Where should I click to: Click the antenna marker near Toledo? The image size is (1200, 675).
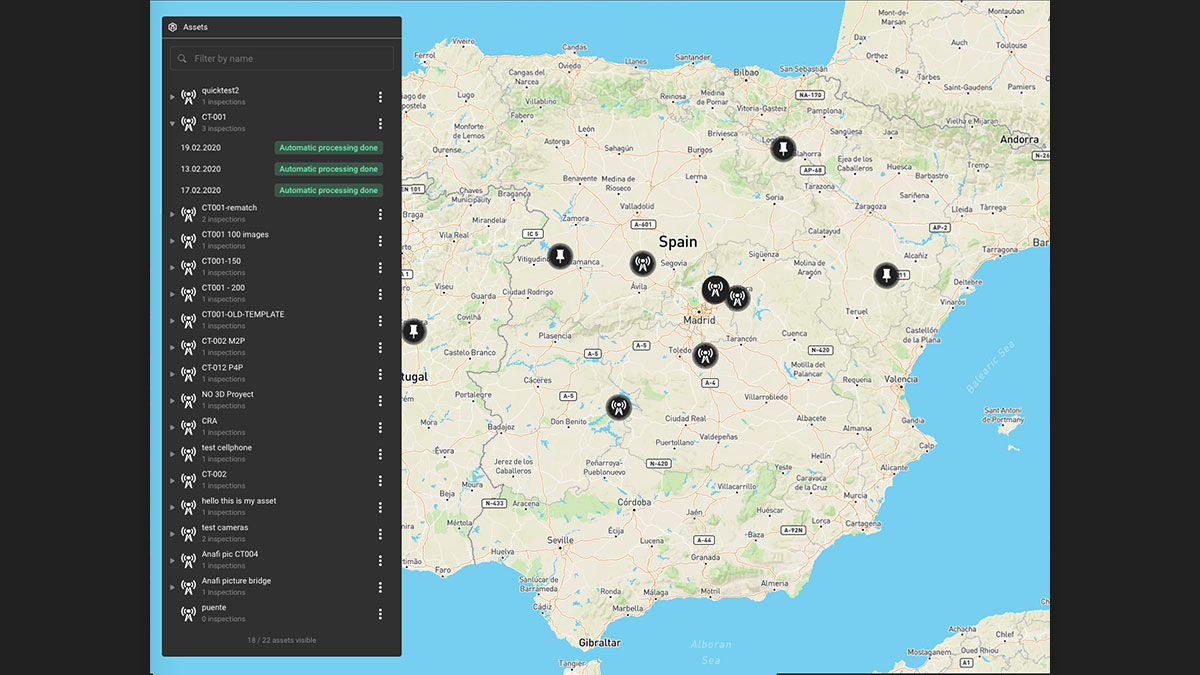705,355
